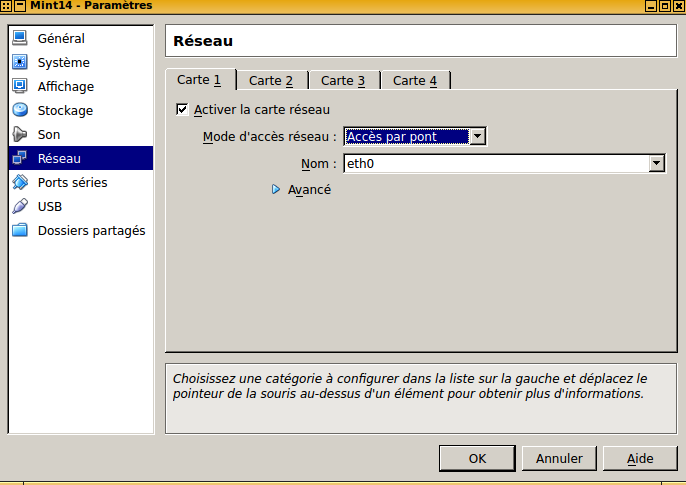Click the Réseau category label in sidebar
This screenshot has width=686, height=485.
[x=59, y=158]
